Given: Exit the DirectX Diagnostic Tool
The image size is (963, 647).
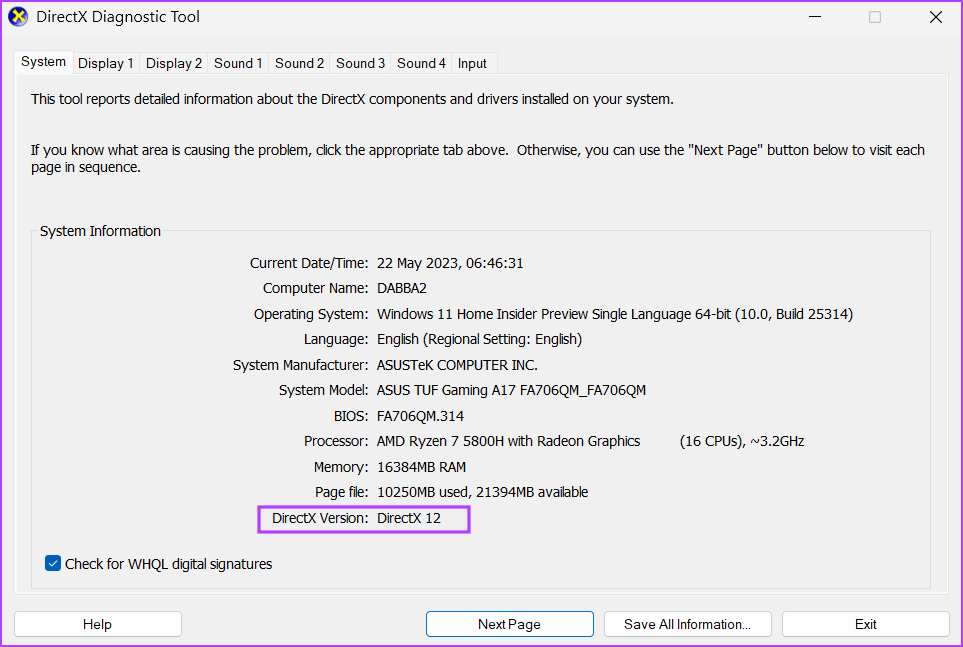Looking at the screenshot, I should point(865,623).
